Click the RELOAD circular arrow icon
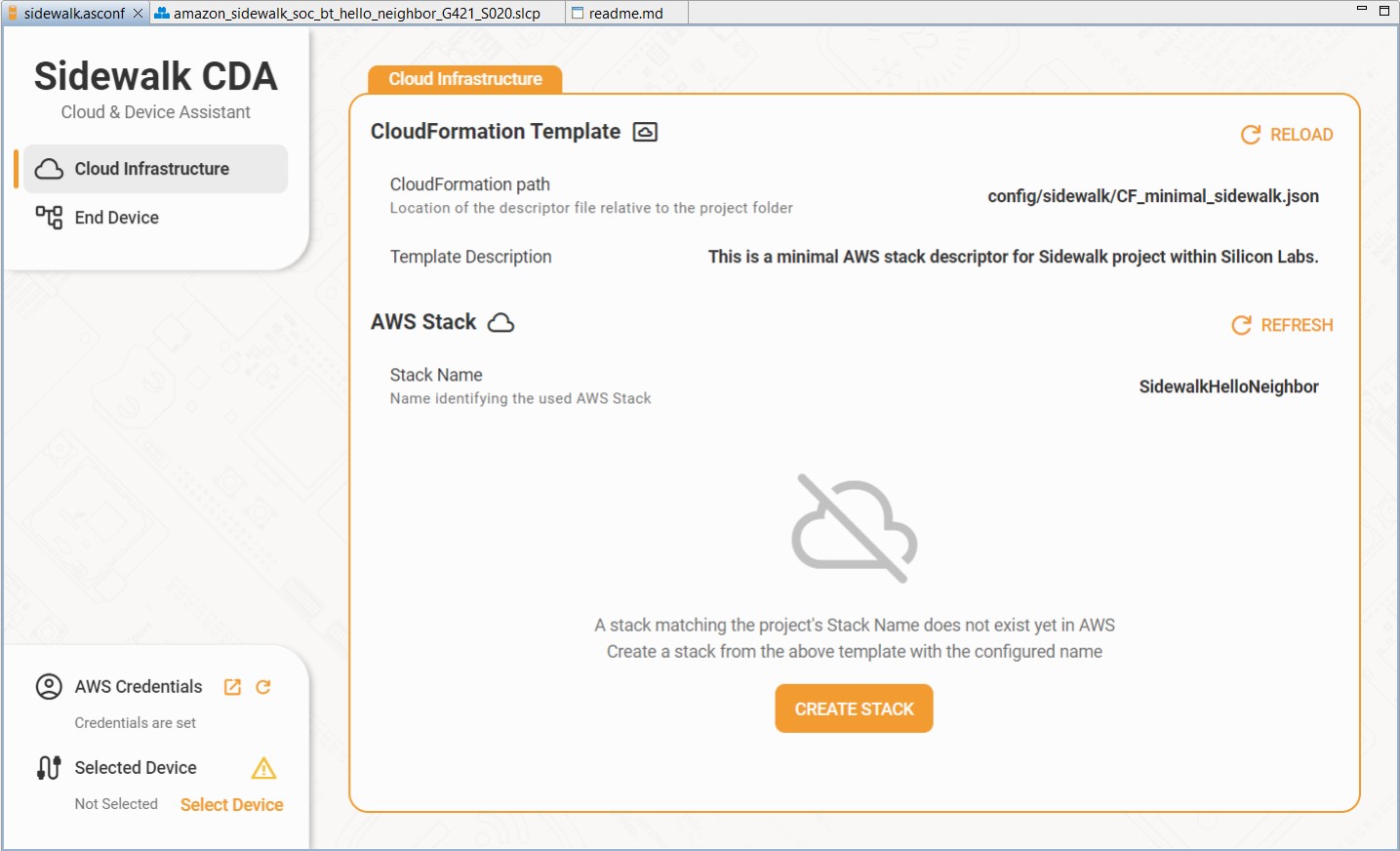This screenshot has height=851, width=1400. (1250, 135)
